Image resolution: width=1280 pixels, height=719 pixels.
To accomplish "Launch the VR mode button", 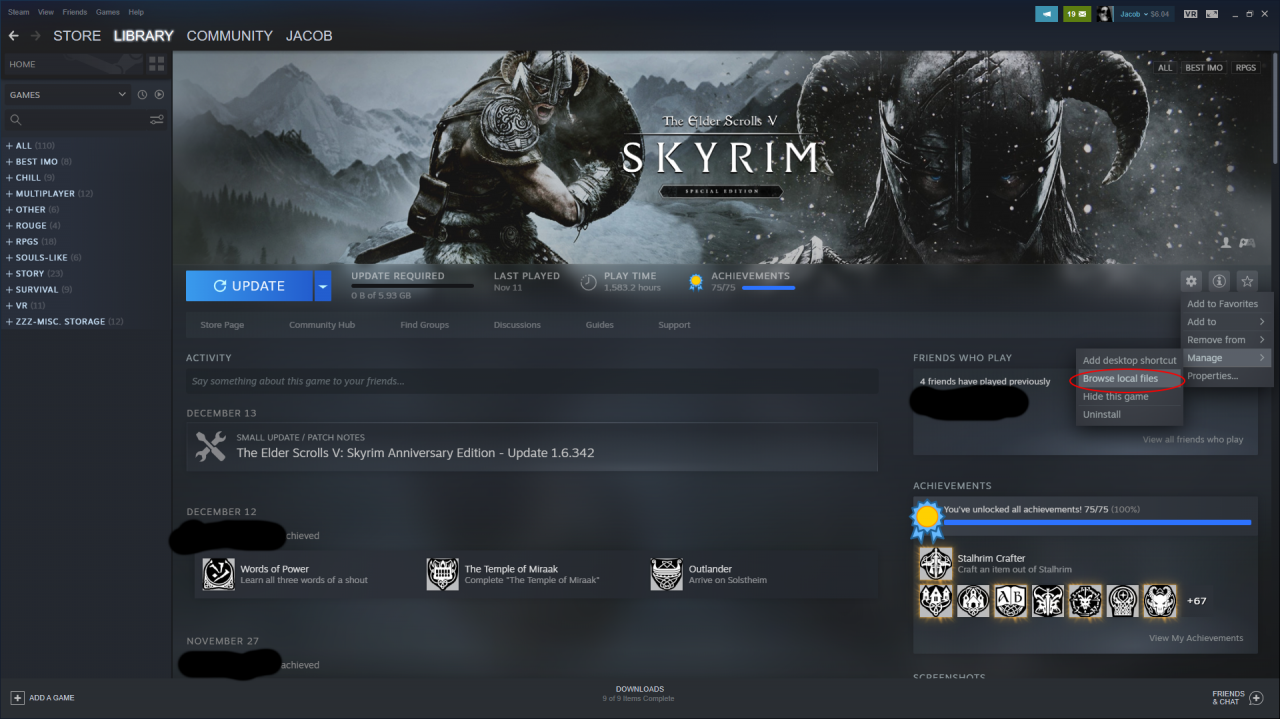I will coord(1190,14).
